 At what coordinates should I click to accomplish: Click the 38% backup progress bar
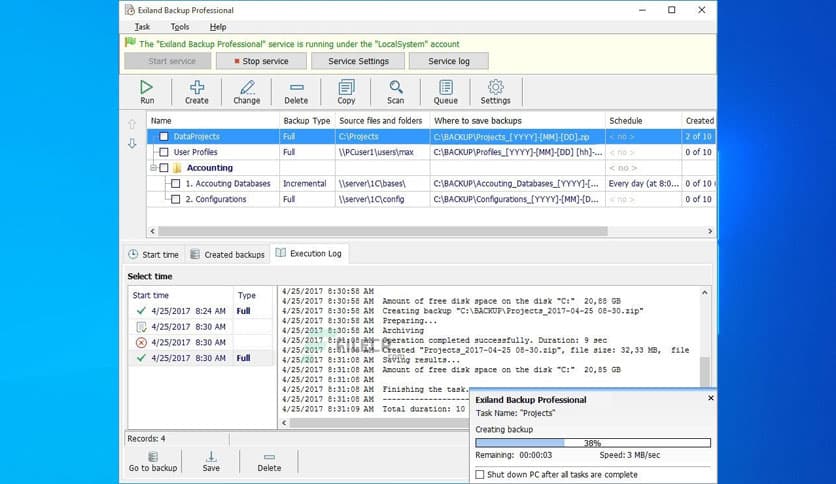click(x=593, y=443)
